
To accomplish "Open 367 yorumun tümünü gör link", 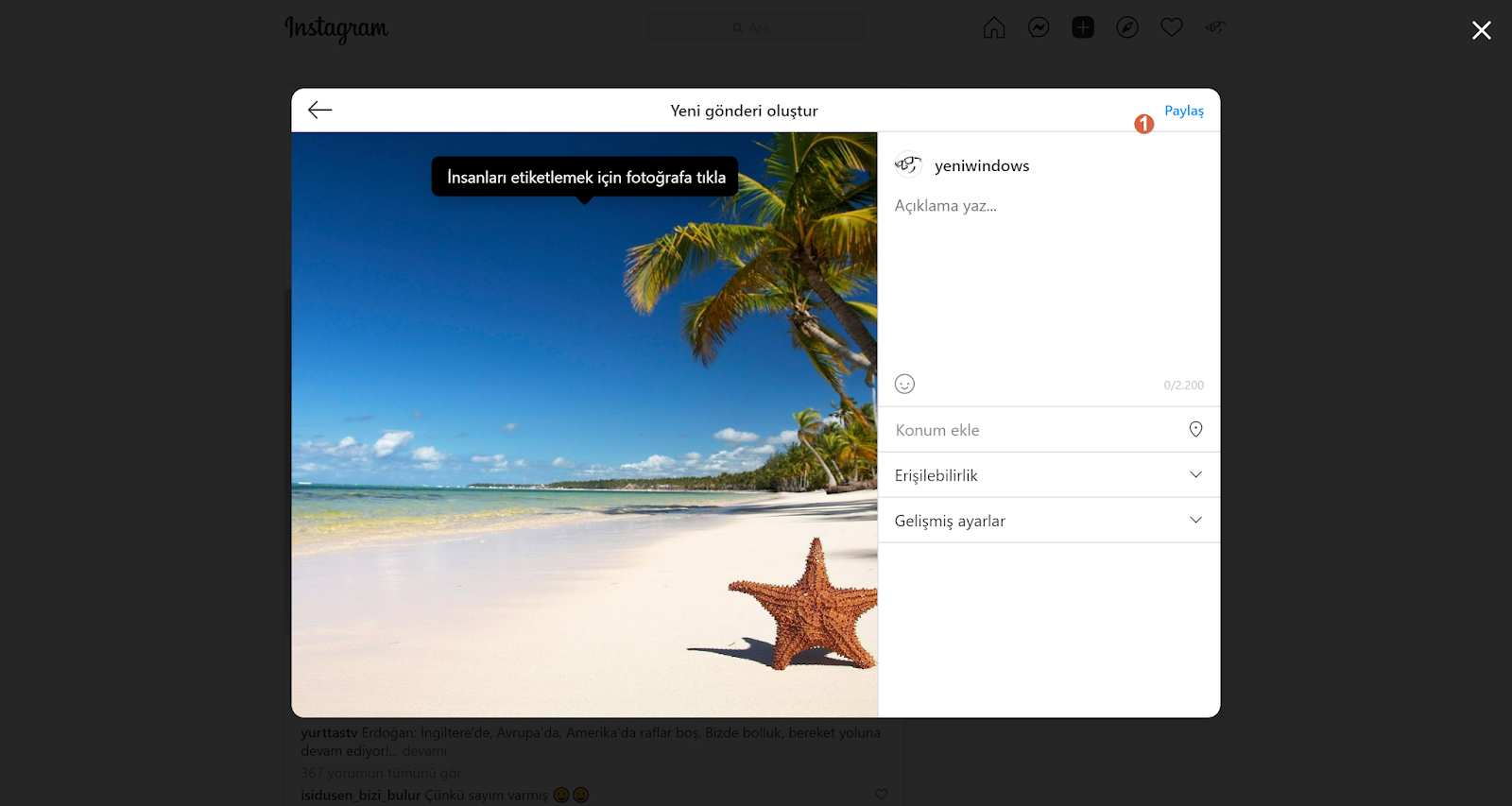I will point(381,773).
